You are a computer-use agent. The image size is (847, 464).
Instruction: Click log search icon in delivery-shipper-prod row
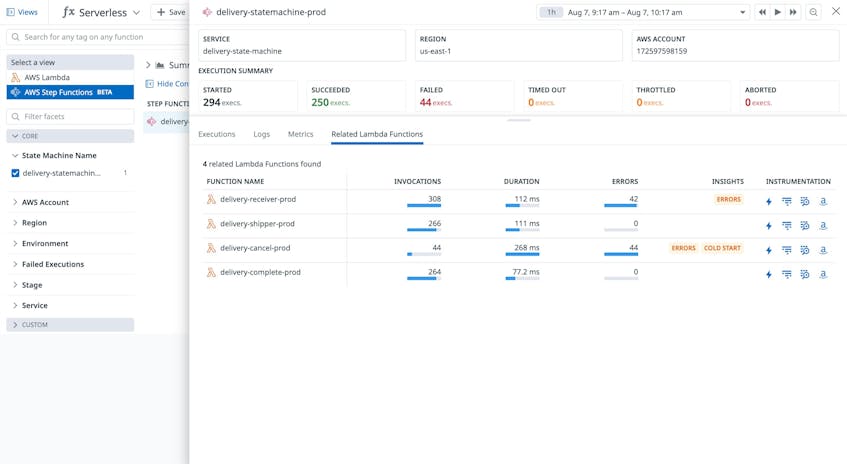pyautogui.click(x=805, y=226)
